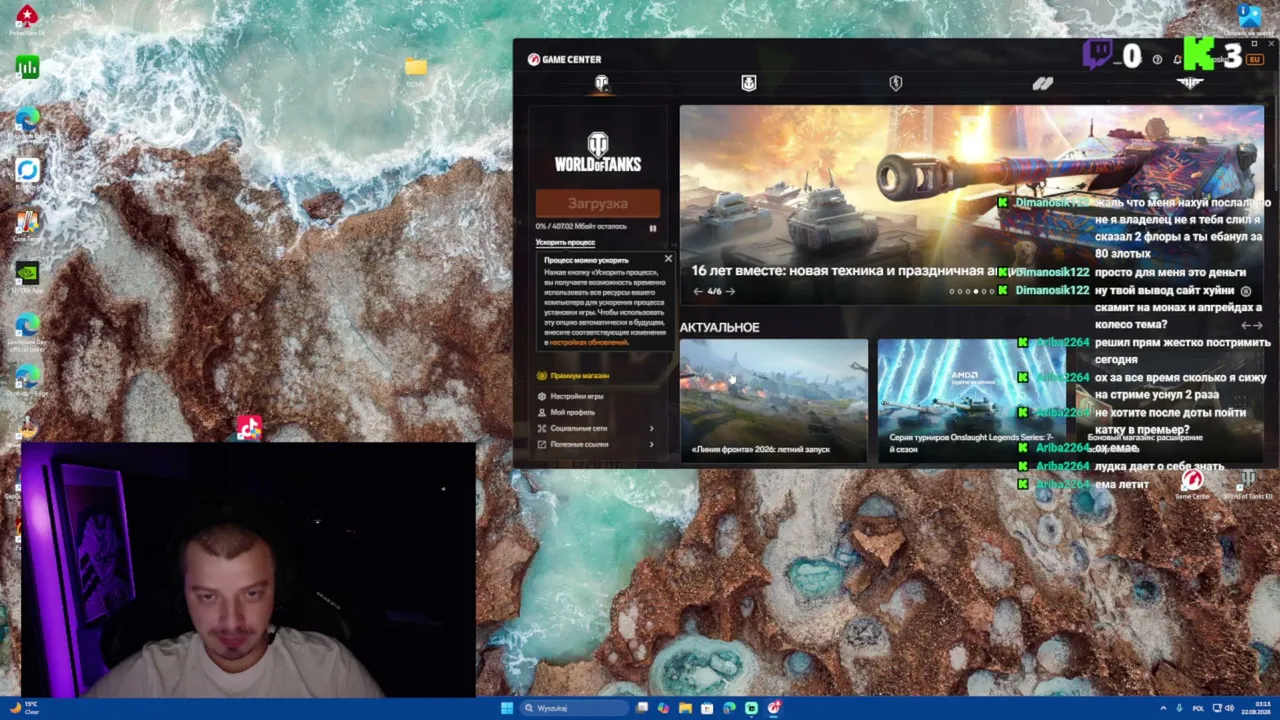Click the orange Загрузка download button
This screenshot has width=1280, height=720.
(598, 203)
